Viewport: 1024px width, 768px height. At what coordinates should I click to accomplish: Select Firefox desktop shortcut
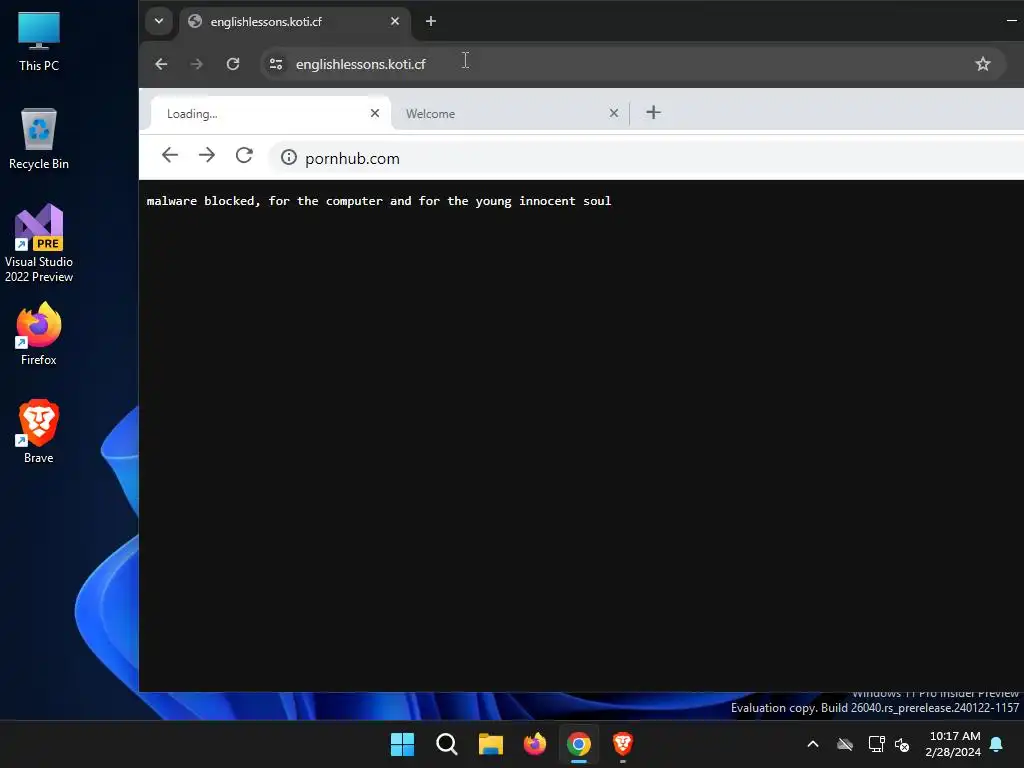tap(39, 334)
